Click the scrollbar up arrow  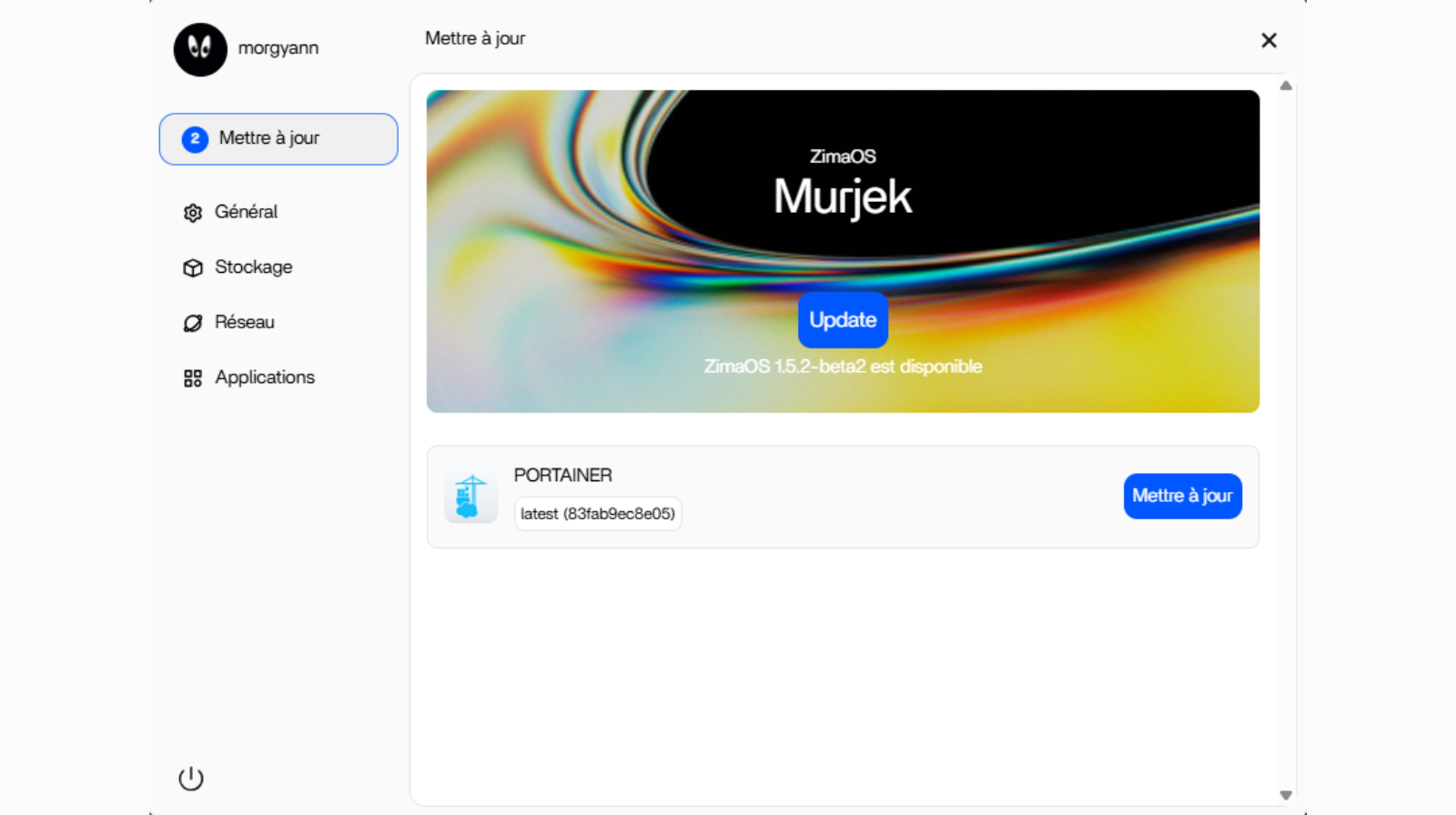[x=1286, y=86]
